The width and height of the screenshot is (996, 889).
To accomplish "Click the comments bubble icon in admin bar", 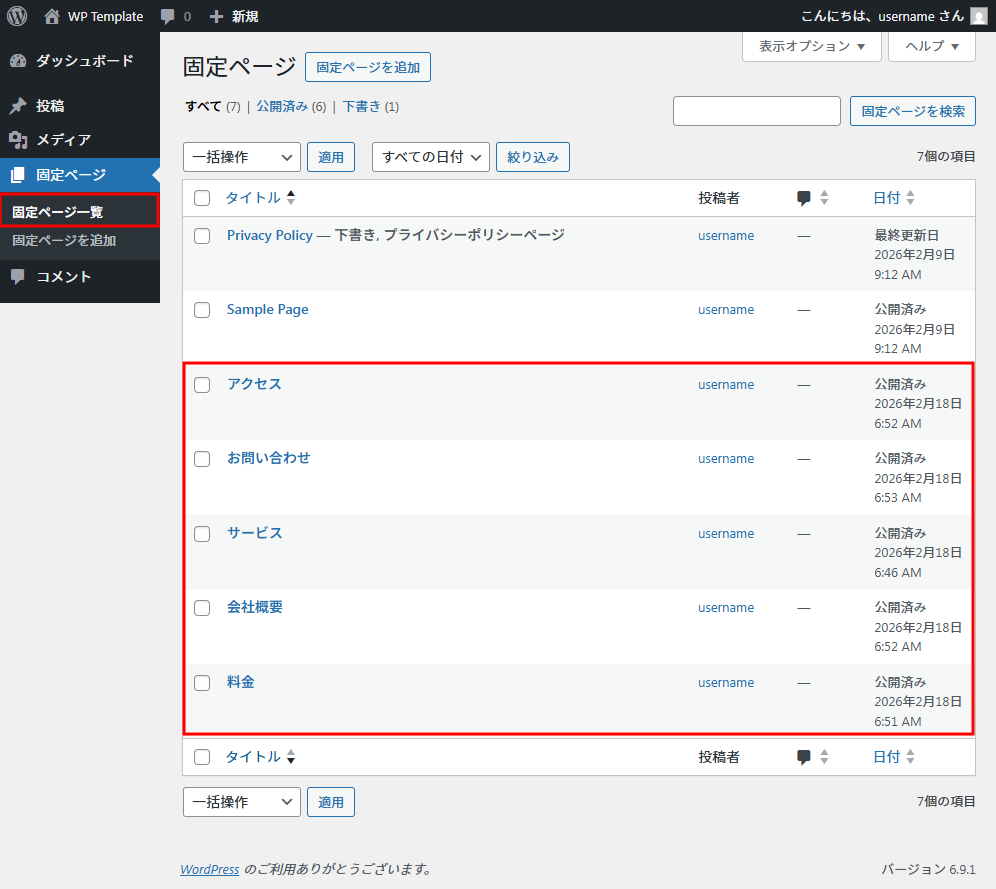I will point(168,16).
